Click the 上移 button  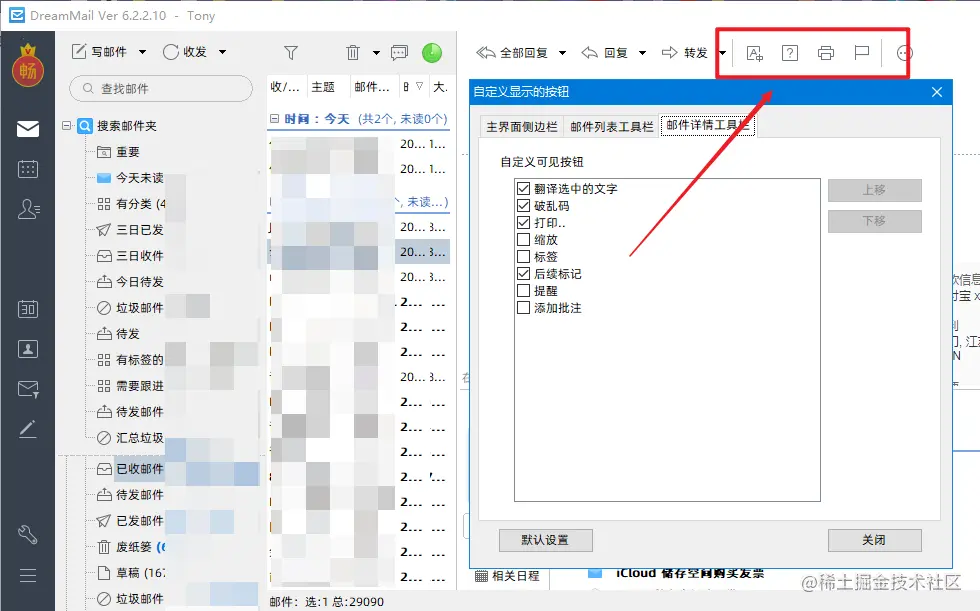tap(874, 190)
